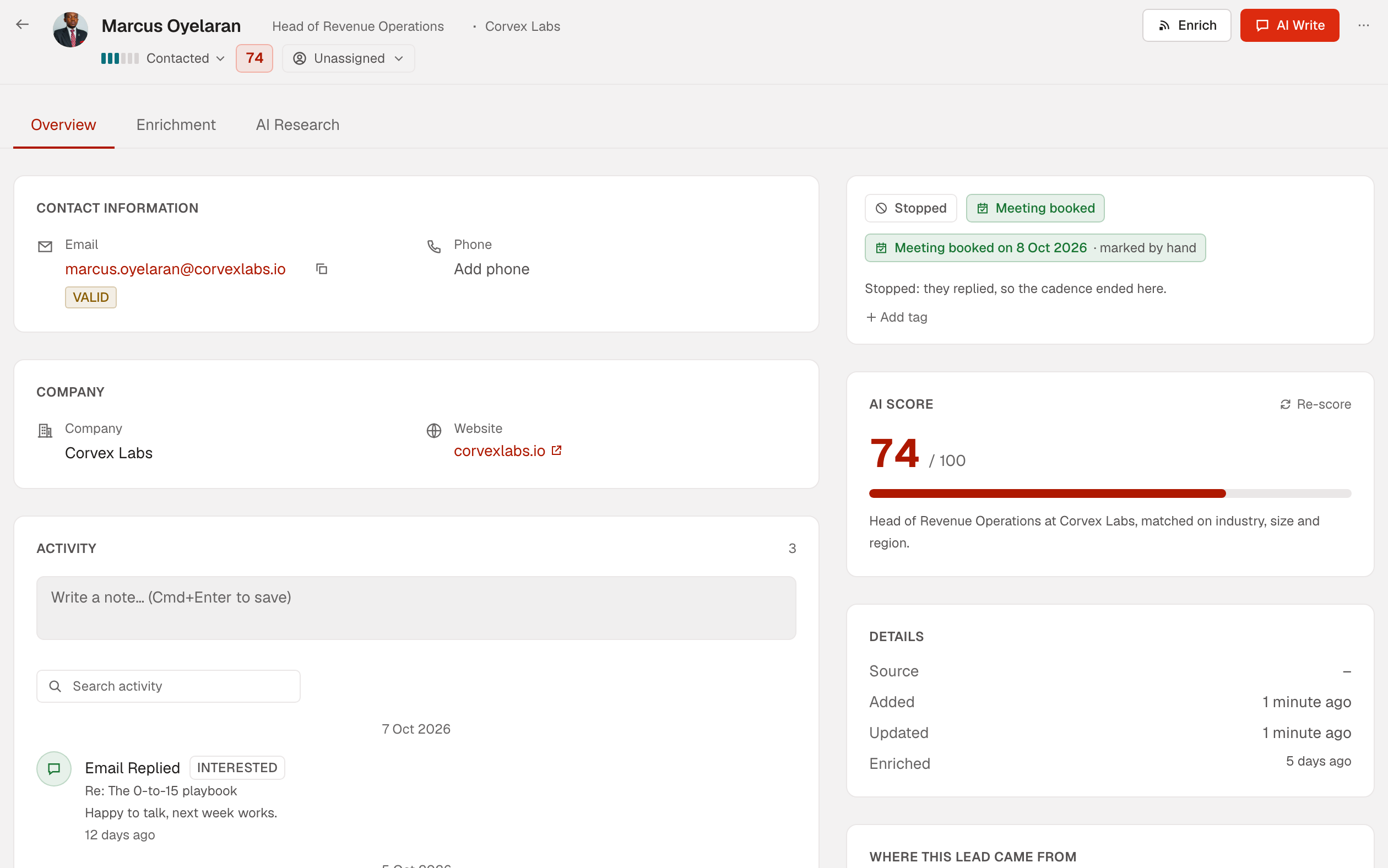
Task: Click the INTERESTED label on Email Replied
Action: coord(237,768)
